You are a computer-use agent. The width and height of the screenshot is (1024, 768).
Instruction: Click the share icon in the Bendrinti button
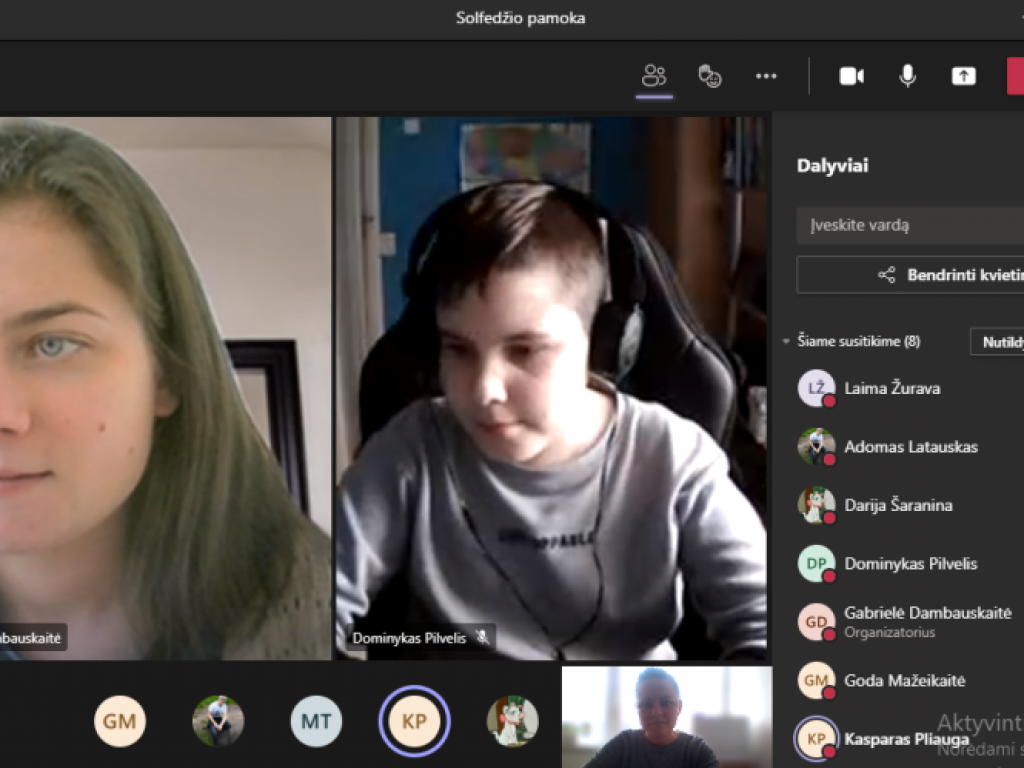click(886, 275)
